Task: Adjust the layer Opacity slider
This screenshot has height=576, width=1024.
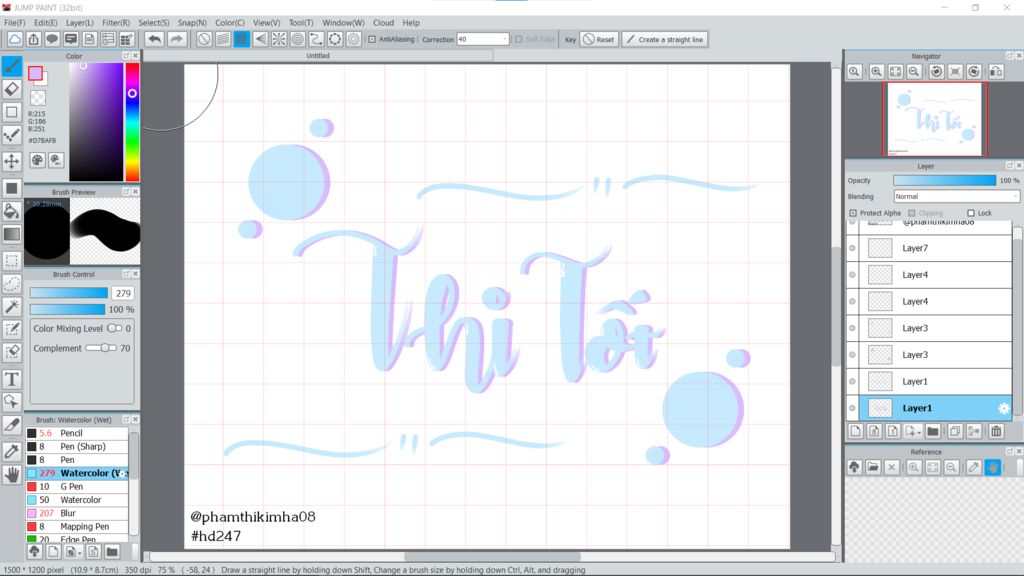Action: coord(944,180)
